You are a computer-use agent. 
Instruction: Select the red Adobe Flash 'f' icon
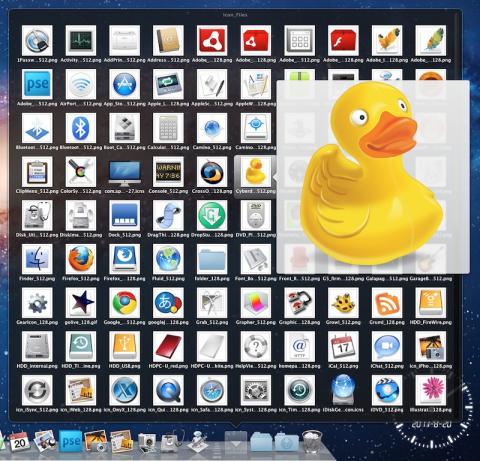click(x=343, y=40)
